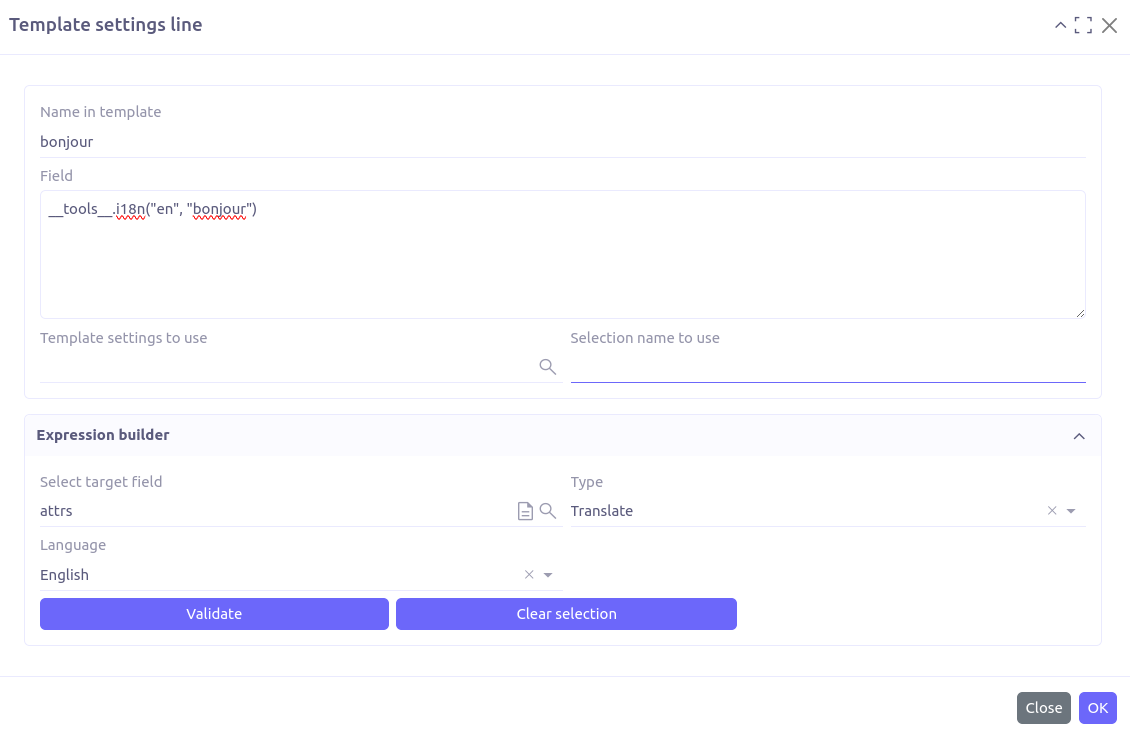Open the target field record details icon

[525, 511]
